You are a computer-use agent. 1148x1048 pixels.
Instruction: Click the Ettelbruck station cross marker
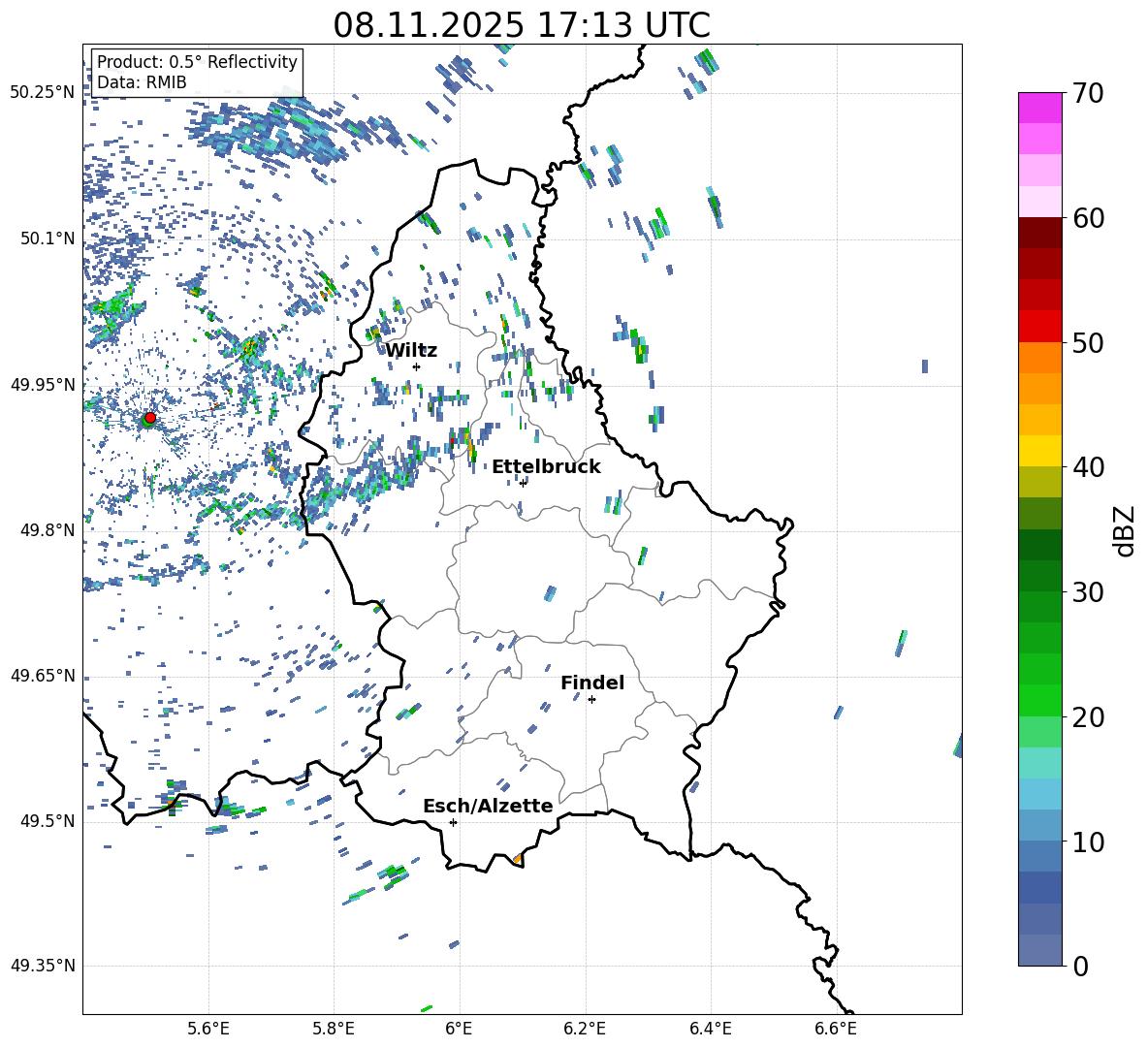pyautogui.click(x=523, y=483)
